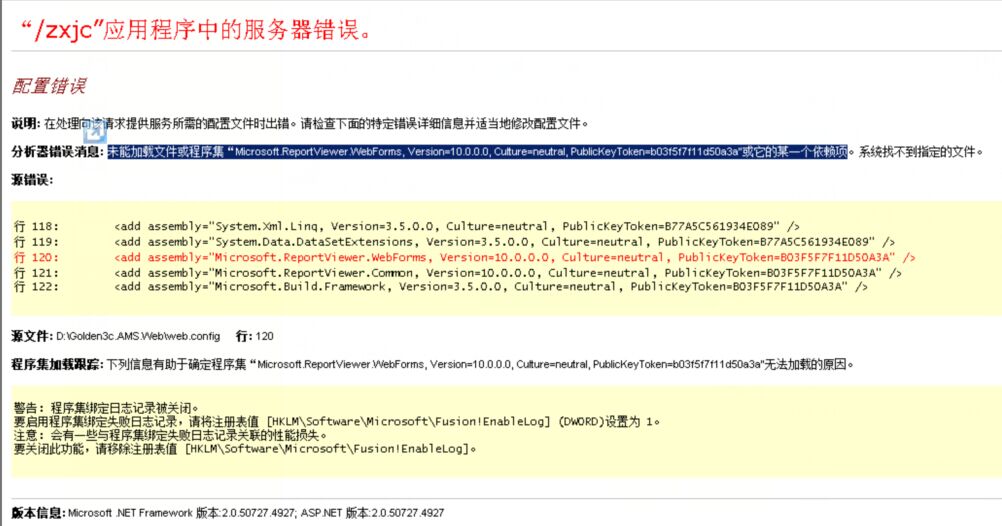Click the 程序集加载跟踪 label
The image size is (1002, 526).
(57, 364)
